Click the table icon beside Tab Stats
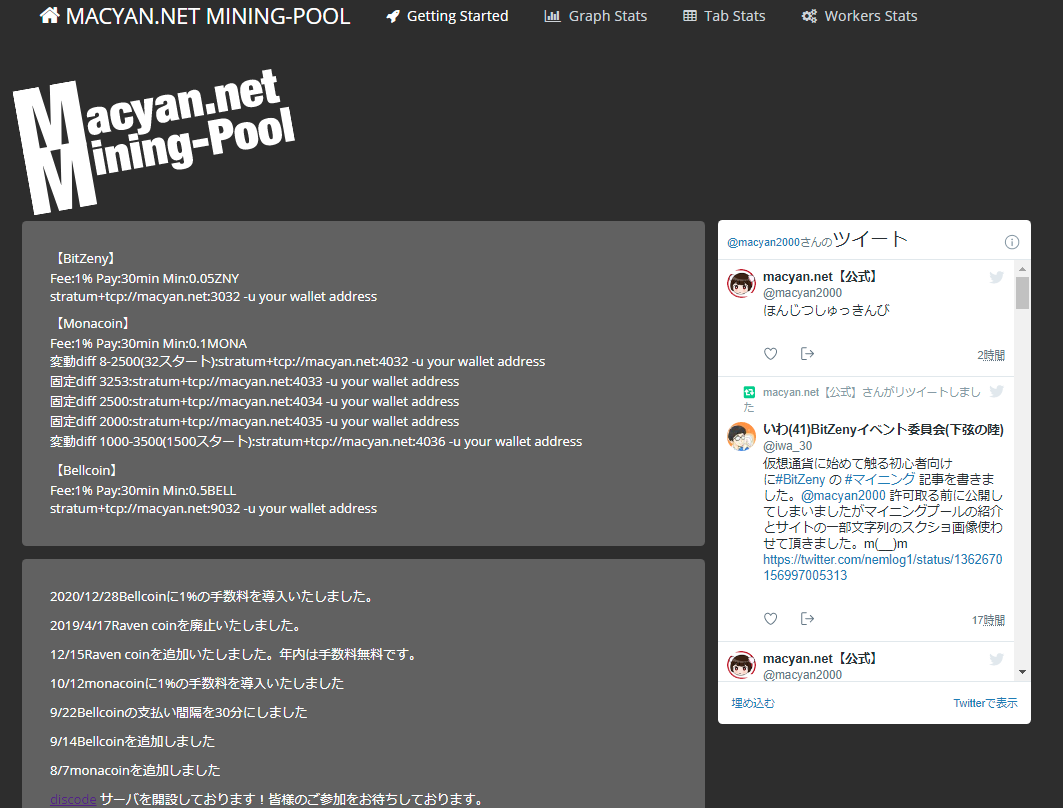This screenshot has width=1063, height=808. click(690, 15)
